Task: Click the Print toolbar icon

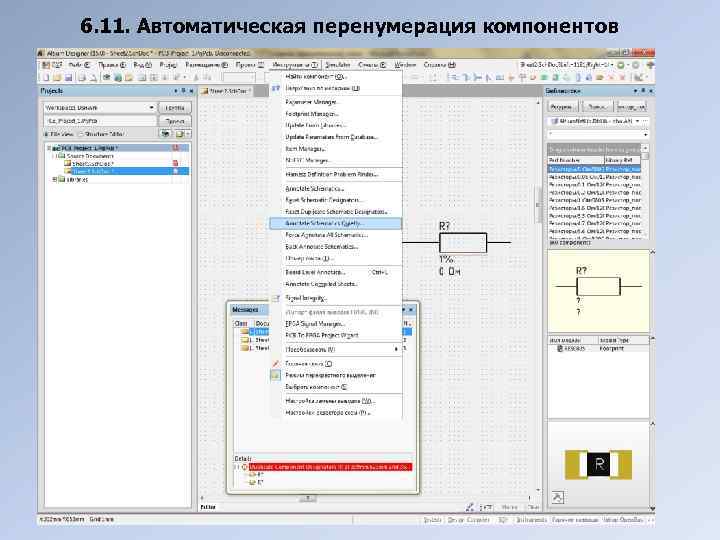Action: click(x=81, y=78)
